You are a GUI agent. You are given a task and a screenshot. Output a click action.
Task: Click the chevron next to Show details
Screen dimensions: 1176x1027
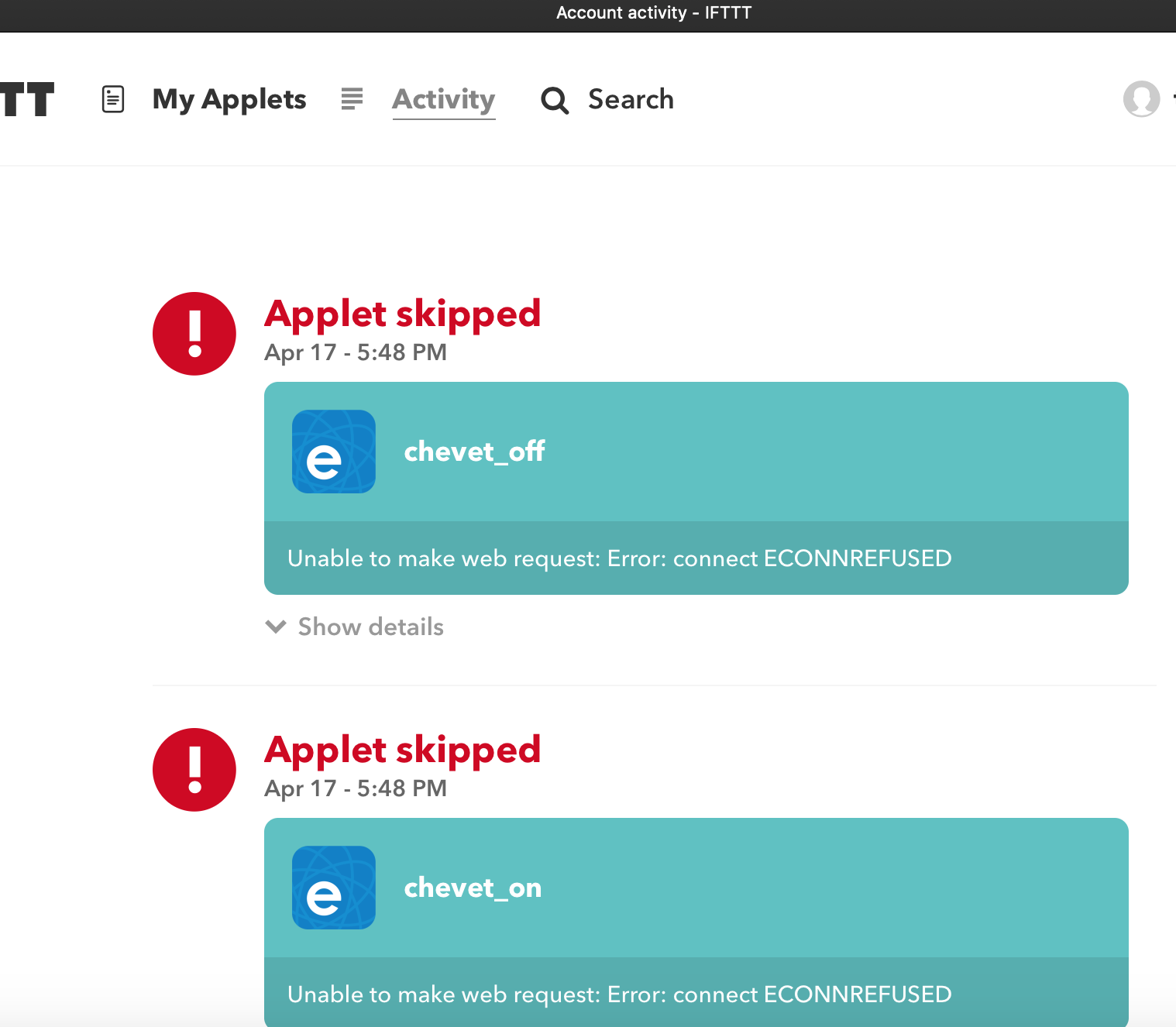pyautogui.click(x=276, y=627)
